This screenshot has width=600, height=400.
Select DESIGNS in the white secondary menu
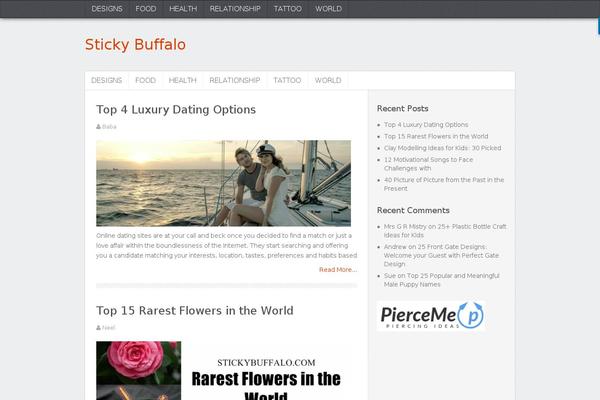click(x=106, y=80)
